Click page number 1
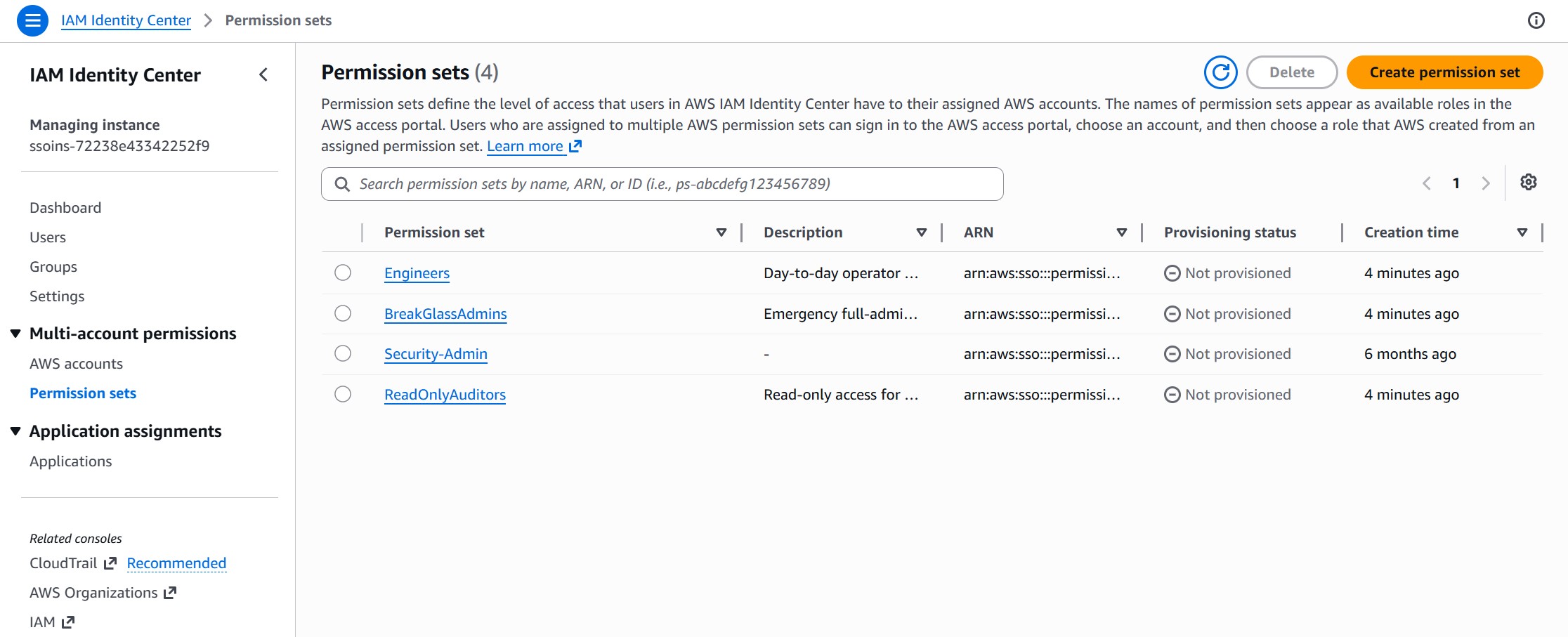Viewport: 1568px width, 637px height. (1456, 183)
